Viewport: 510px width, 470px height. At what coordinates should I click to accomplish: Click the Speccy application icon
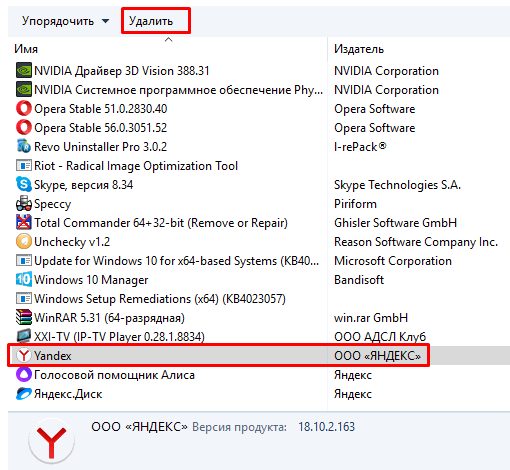click(24, 204)
